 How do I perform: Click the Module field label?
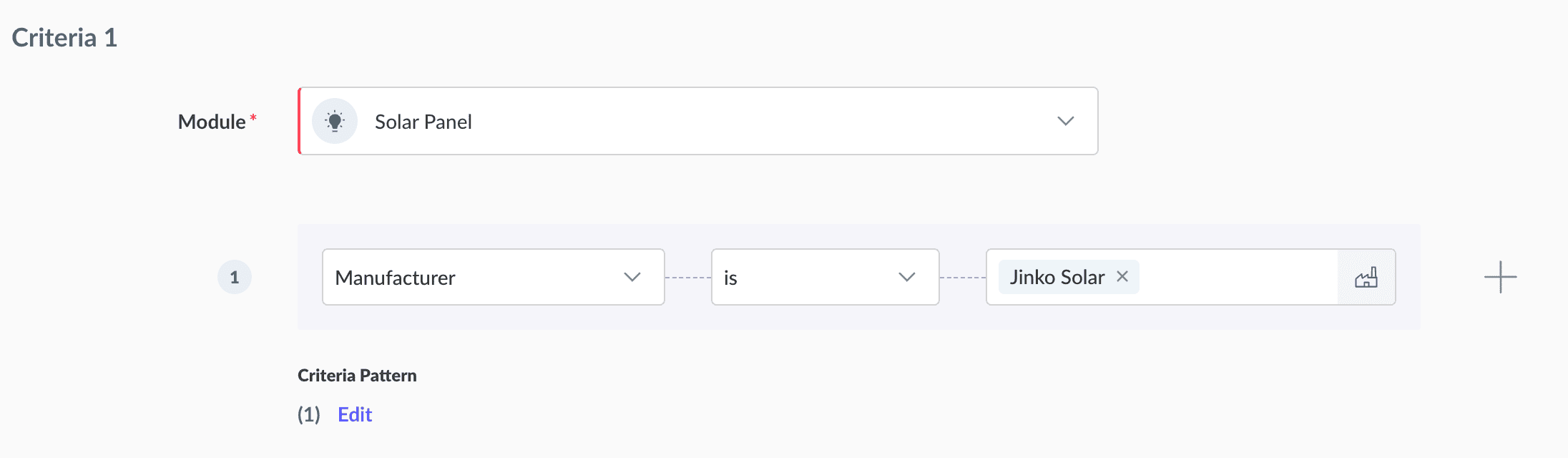(211, 122)
